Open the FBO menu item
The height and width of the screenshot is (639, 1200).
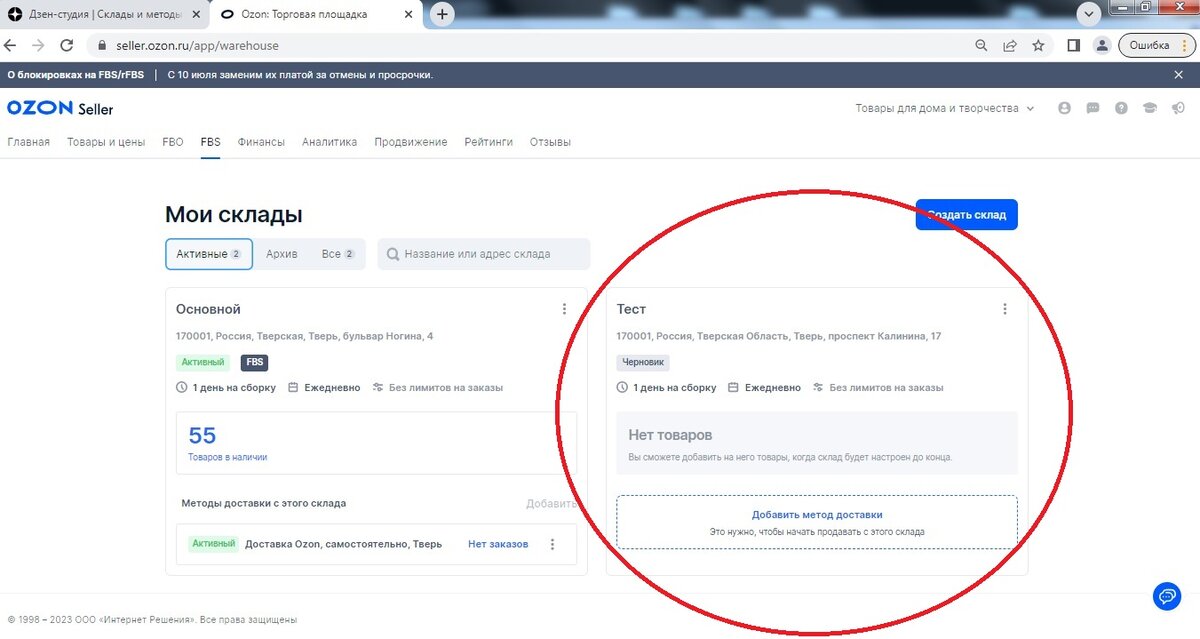173,142
